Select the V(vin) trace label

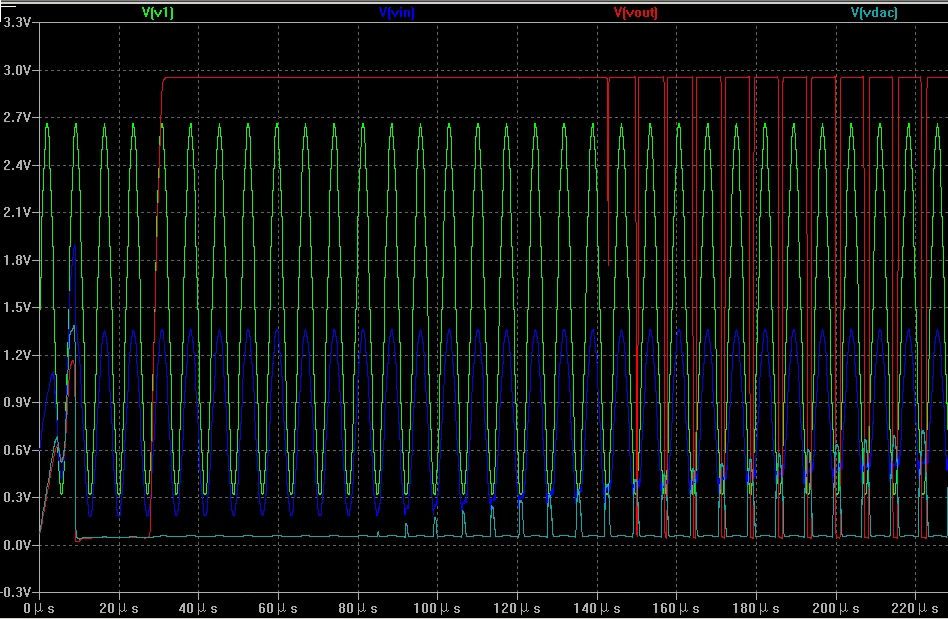[x=397, y=13]
